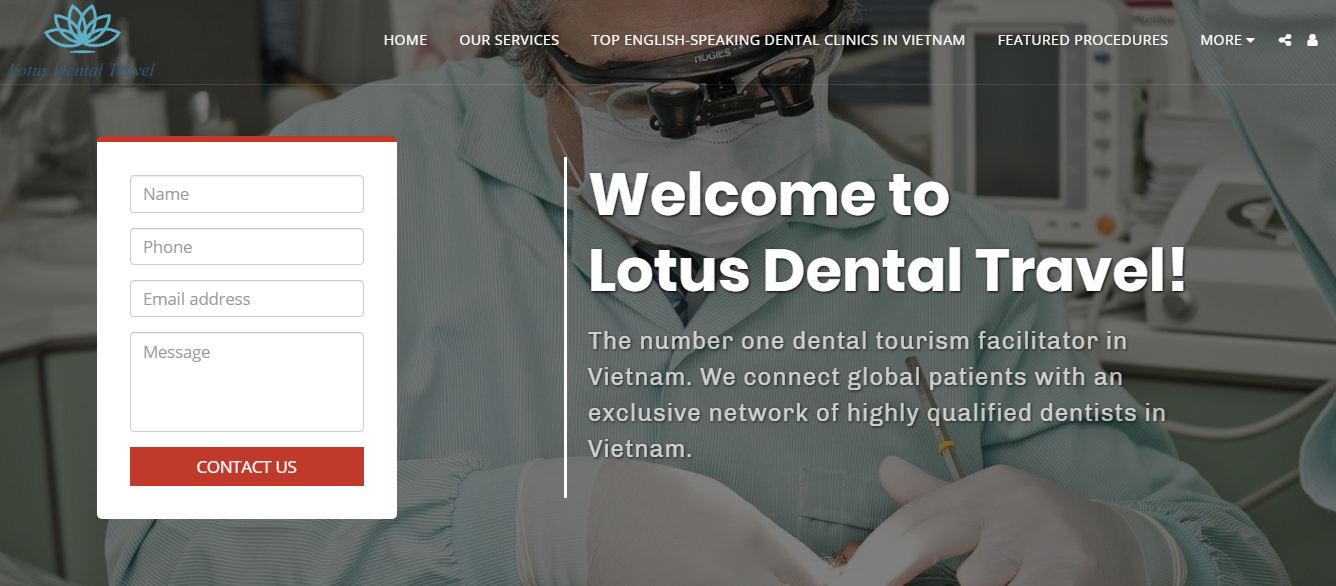Click the lotus flower logo icon
Viewport: 1336px width, 586px height.
click(x=82, y=27)
